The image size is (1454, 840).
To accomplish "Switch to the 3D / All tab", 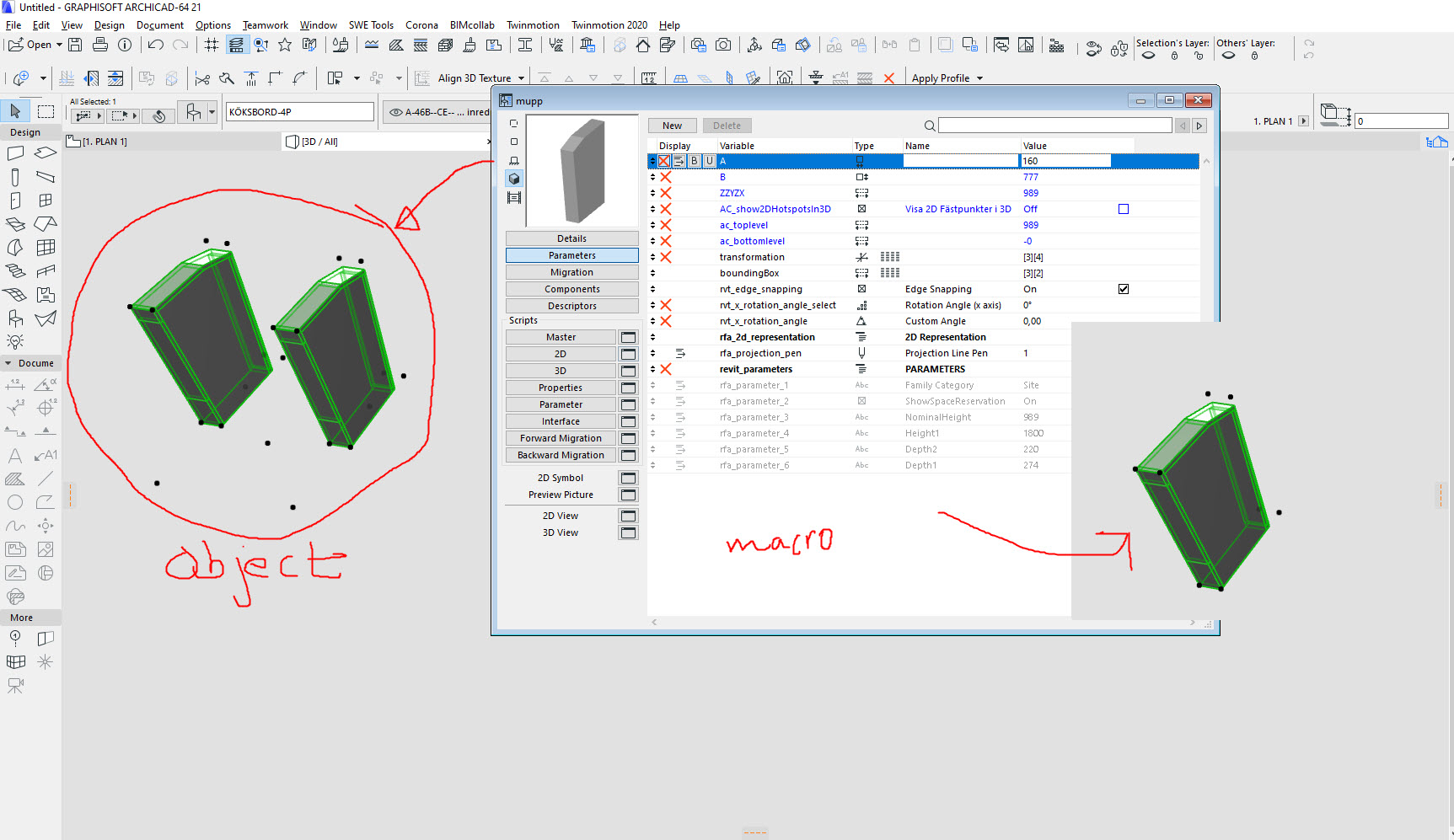I will pyautogui.click(x=319, y=142).
